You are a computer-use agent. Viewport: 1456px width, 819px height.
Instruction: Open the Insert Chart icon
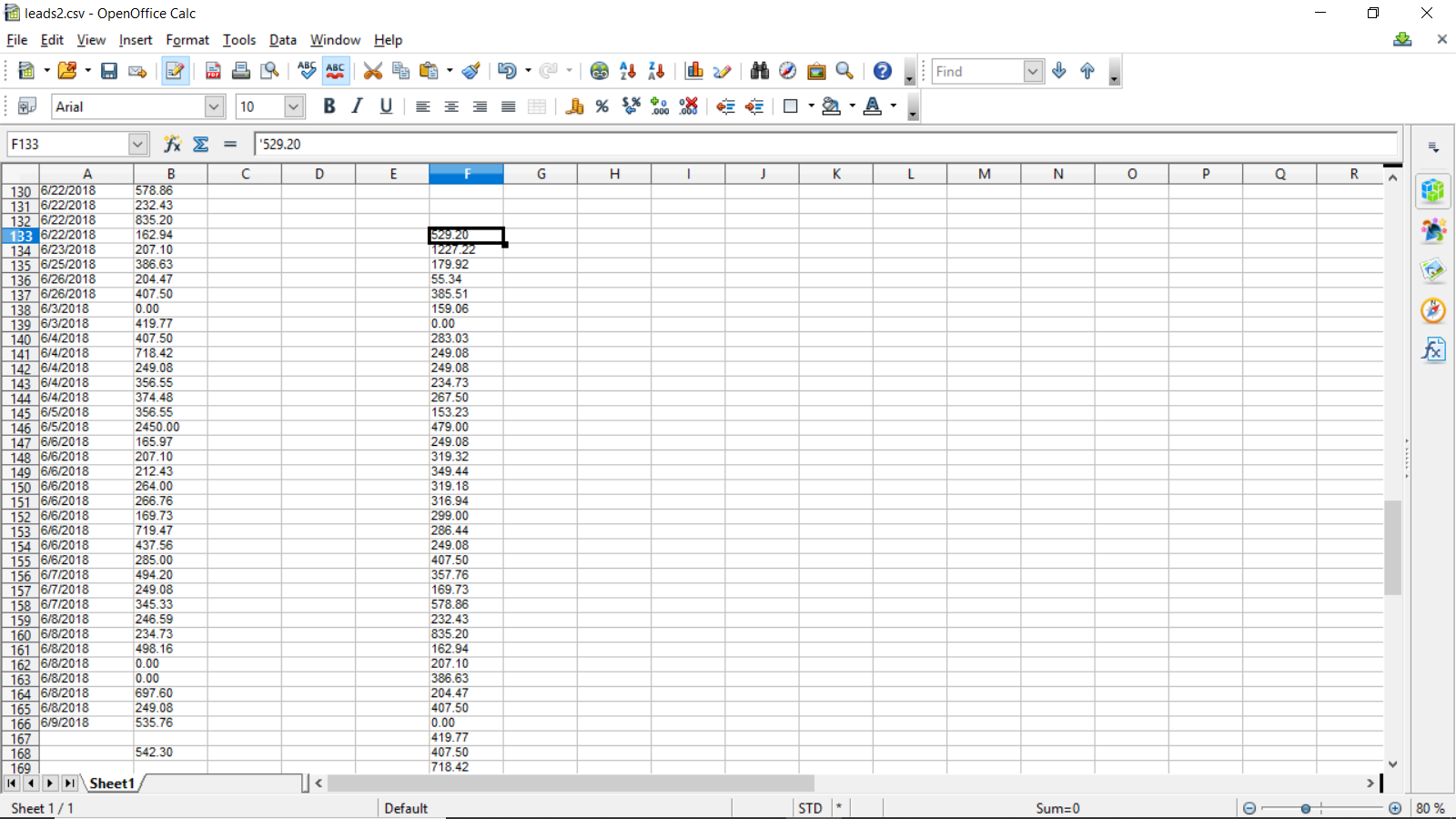(694, 71)
